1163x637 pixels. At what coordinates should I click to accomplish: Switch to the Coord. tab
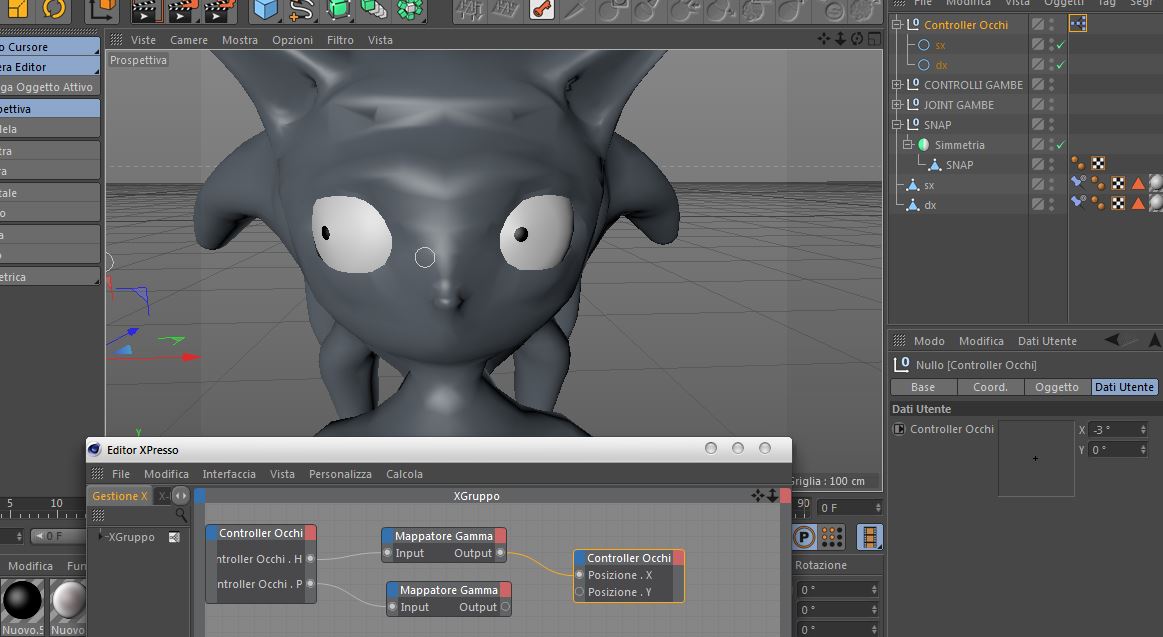(x=990, y=387)
